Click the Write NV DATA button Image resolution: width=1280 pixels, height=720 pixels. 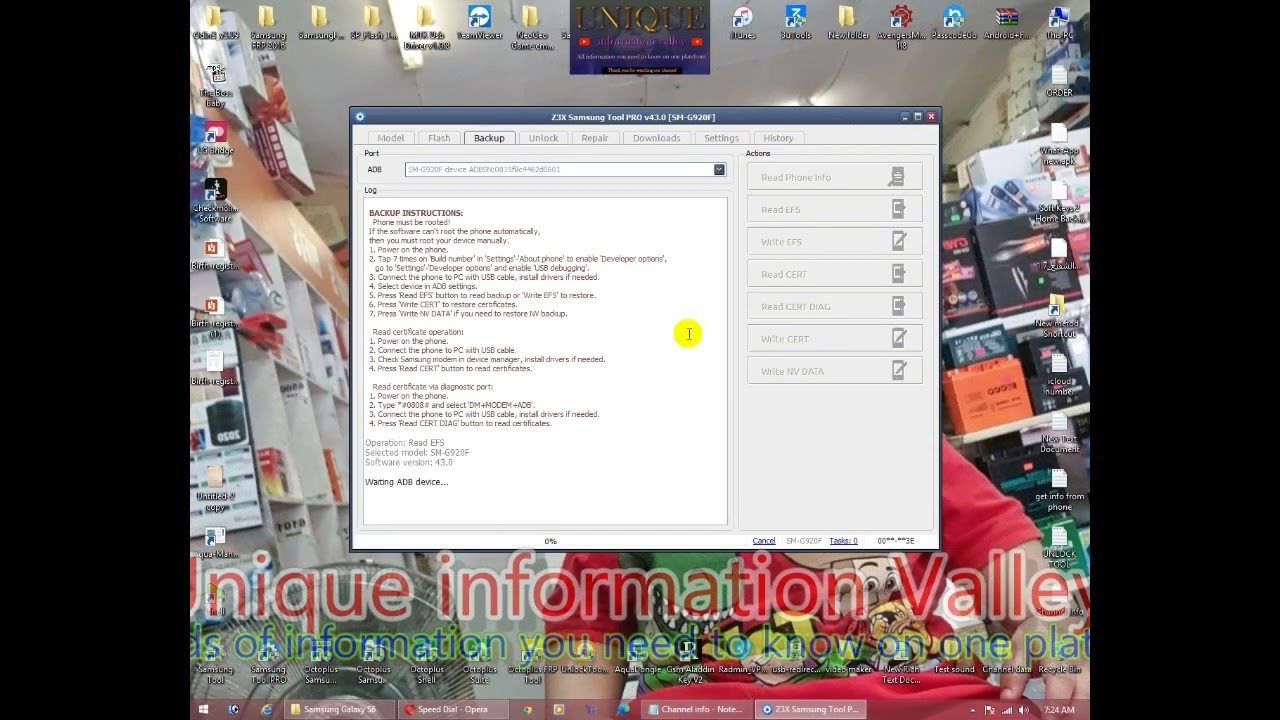point(834,371)
